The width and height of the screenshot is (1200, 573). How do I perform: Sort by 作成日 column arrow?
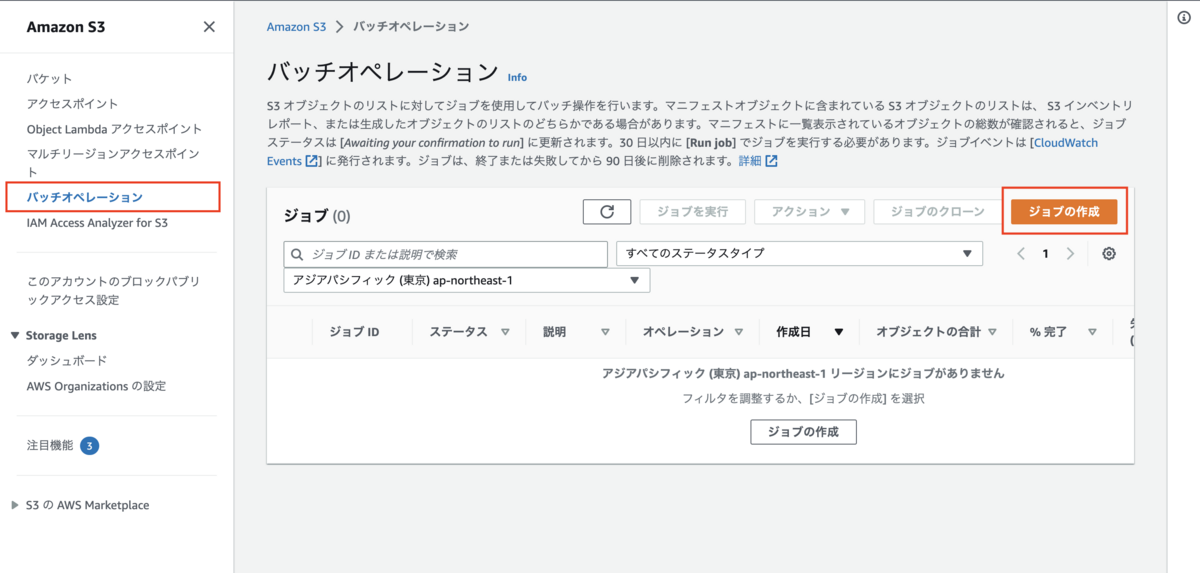click(x=839, y=332)
